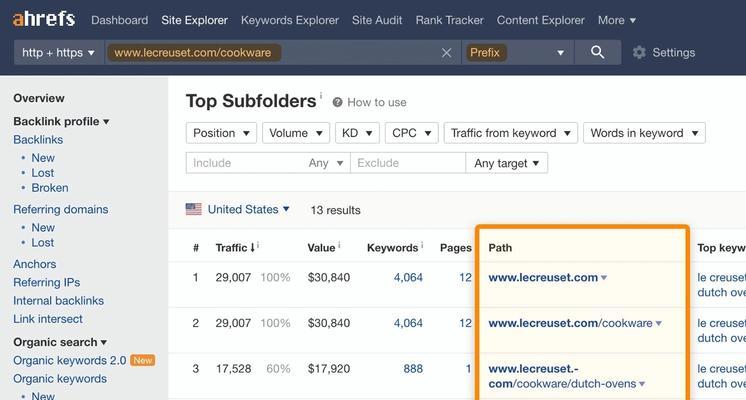Open the CPC filter dropdown
Viewport: 746px width, 400px height.
(x=412, y=133)
